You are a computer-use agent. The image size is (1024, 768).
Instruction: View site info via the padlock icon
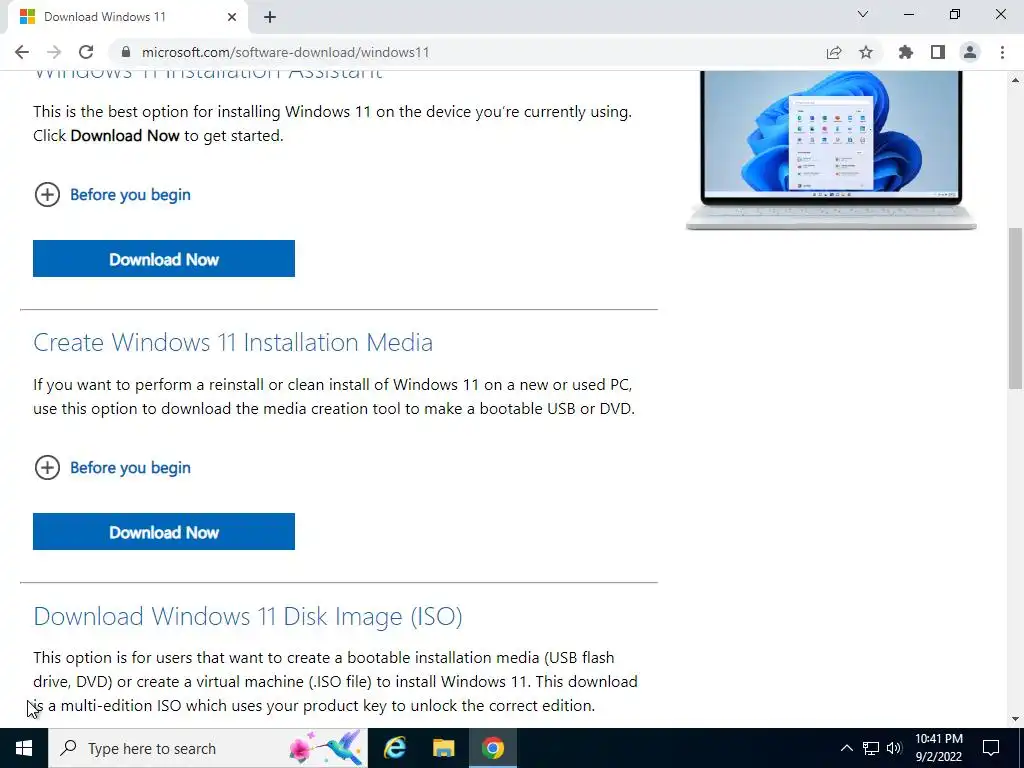click(127, 52)
